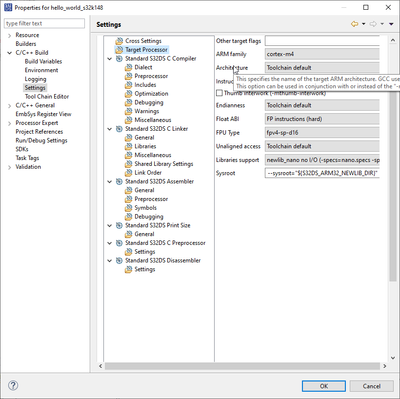The width and height of the screenshot is (400, 399).
Task: Click the compiler Miscellaneous folder icon
Action: pyautogui.click(x=128, y=120)
